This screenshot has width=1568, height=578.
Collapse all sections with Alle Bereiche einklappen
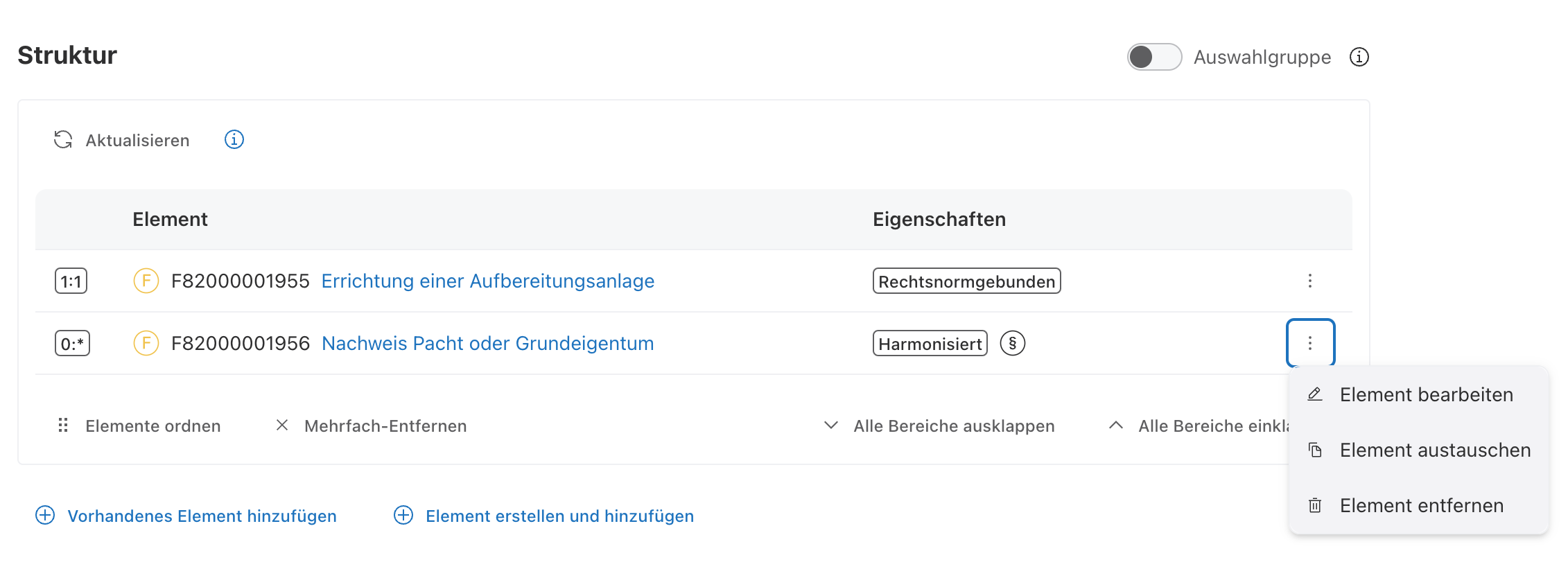(x=1199, y=426)
